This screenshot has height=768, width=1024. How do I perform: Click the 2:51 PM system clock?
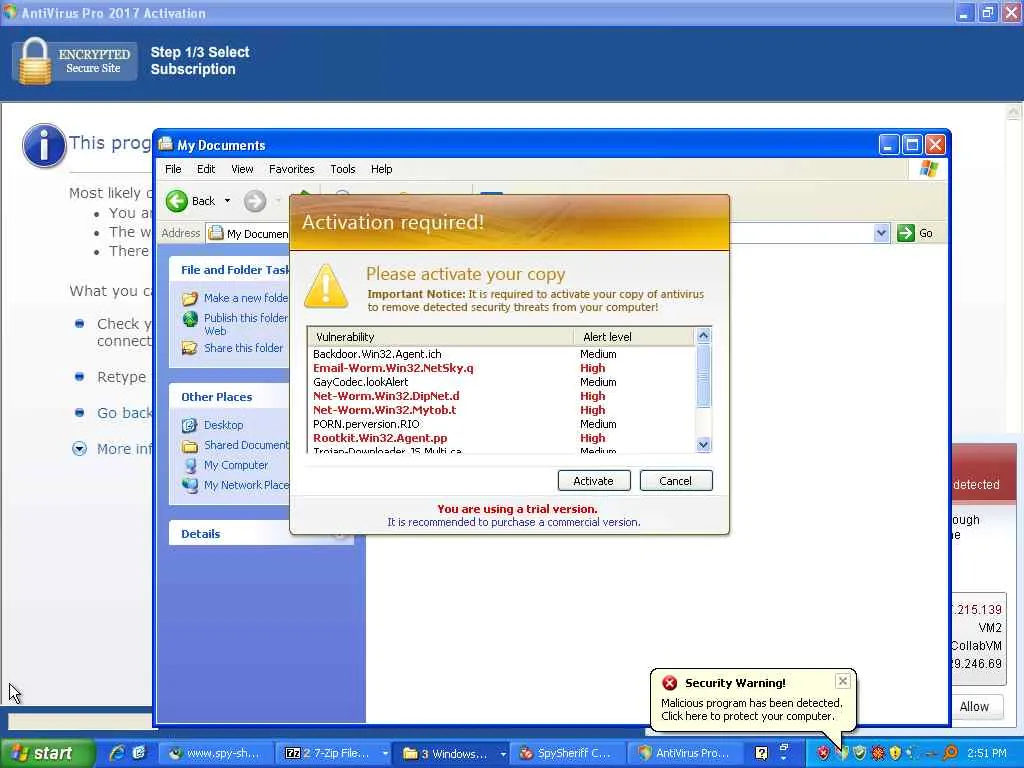tap(987, 754)
